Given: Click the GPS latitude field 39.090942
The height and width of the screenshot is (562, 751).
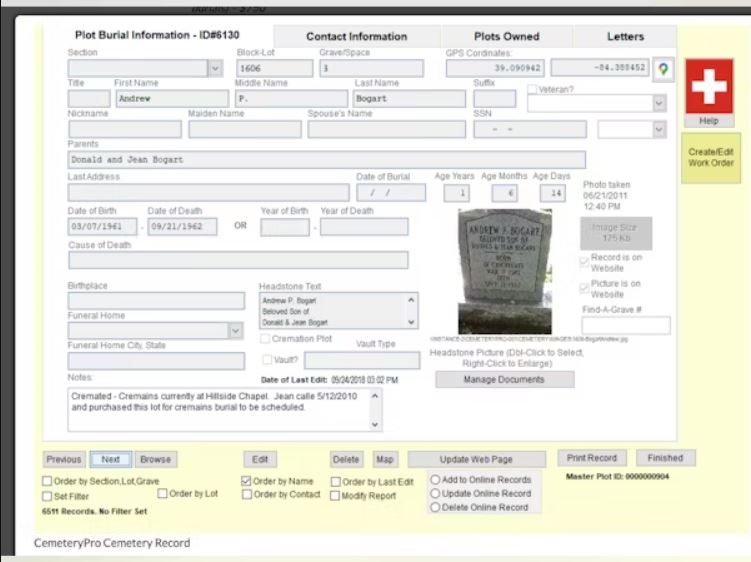Looking at the screenshot, I should point(495,68).
